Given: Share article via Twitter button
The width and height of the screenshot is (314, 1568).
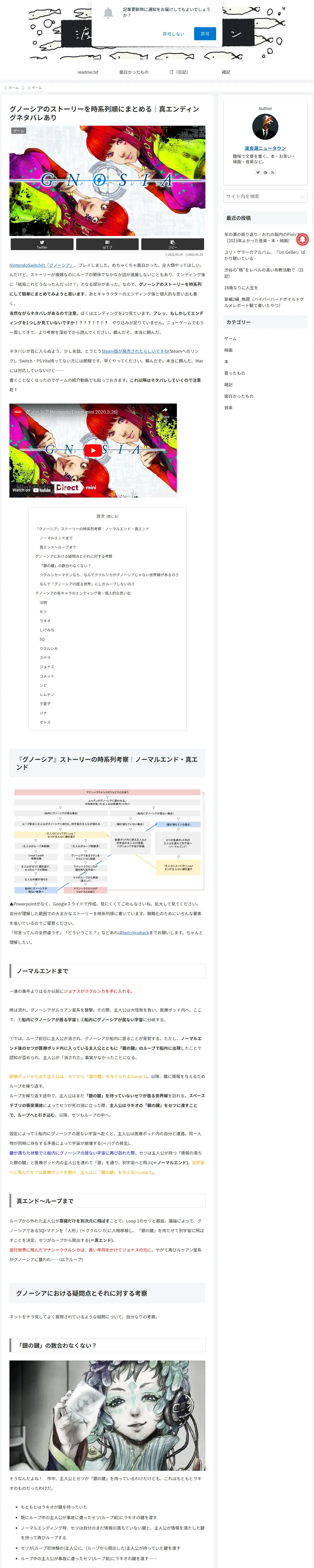Looking at the screenshot, I should [42, 244].
